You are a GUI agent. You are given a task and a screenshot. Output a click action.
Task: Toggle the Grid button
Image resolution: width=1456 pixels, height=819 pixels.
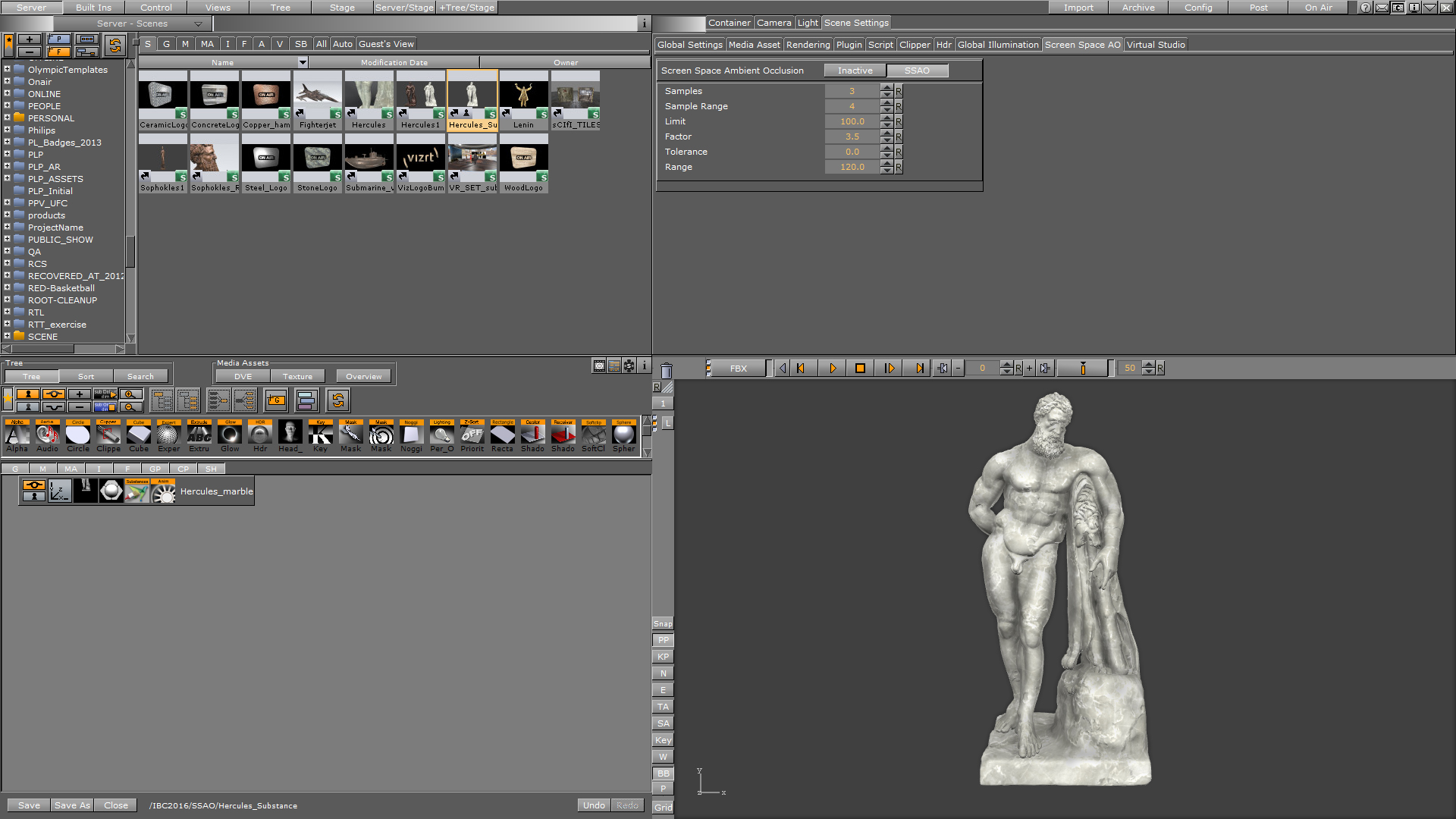click(x=663, y=808)
